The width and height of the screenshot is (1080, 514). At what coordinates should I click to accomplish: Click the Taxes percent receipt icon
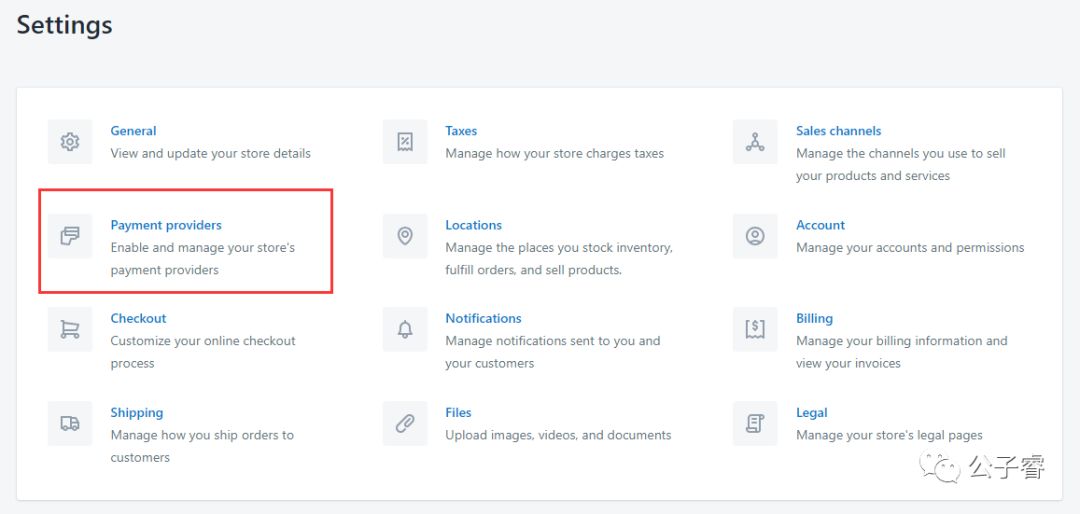(405, 142)
